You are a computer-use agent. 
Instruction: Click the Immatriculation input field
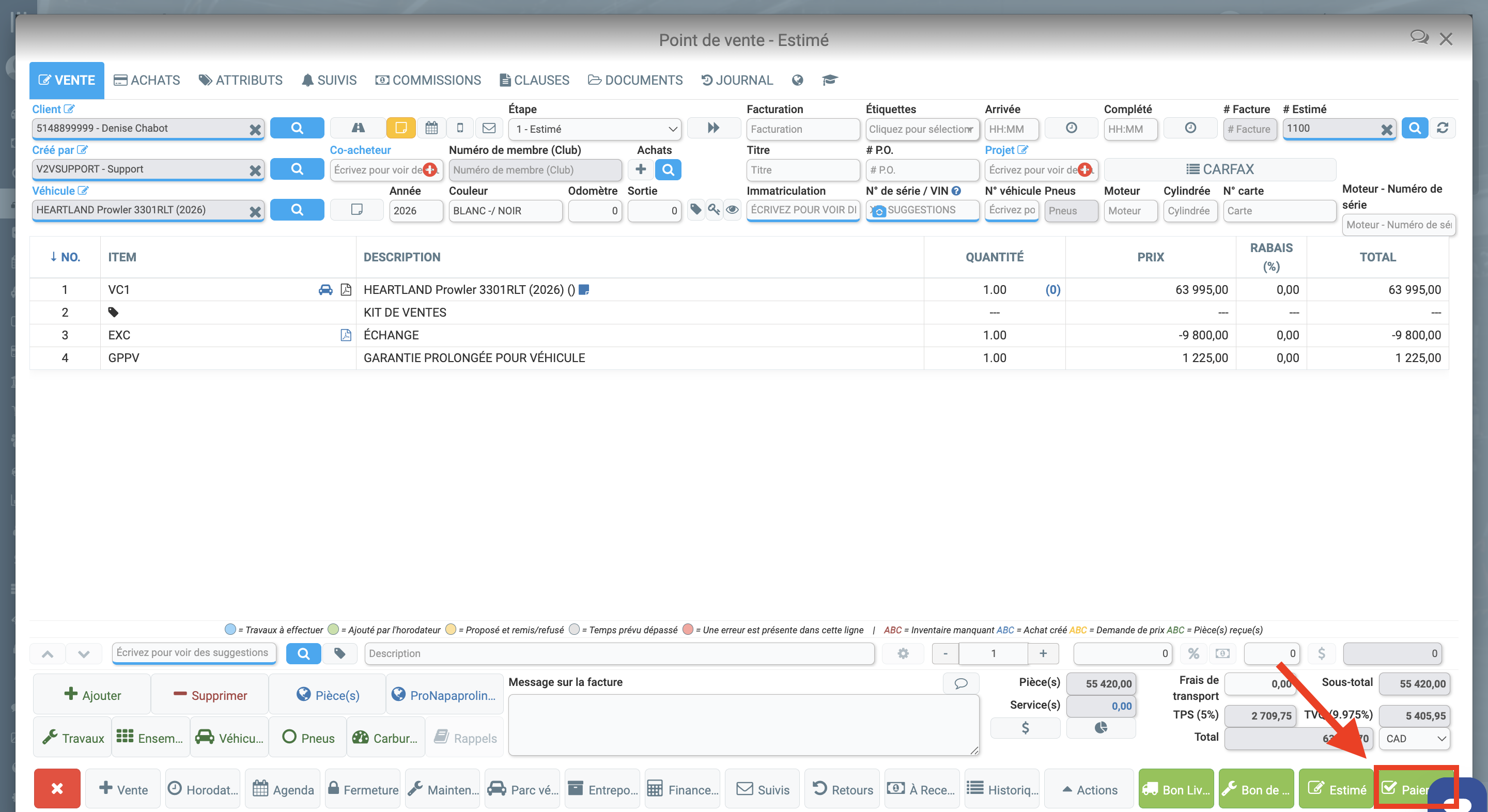click(803, 210)
